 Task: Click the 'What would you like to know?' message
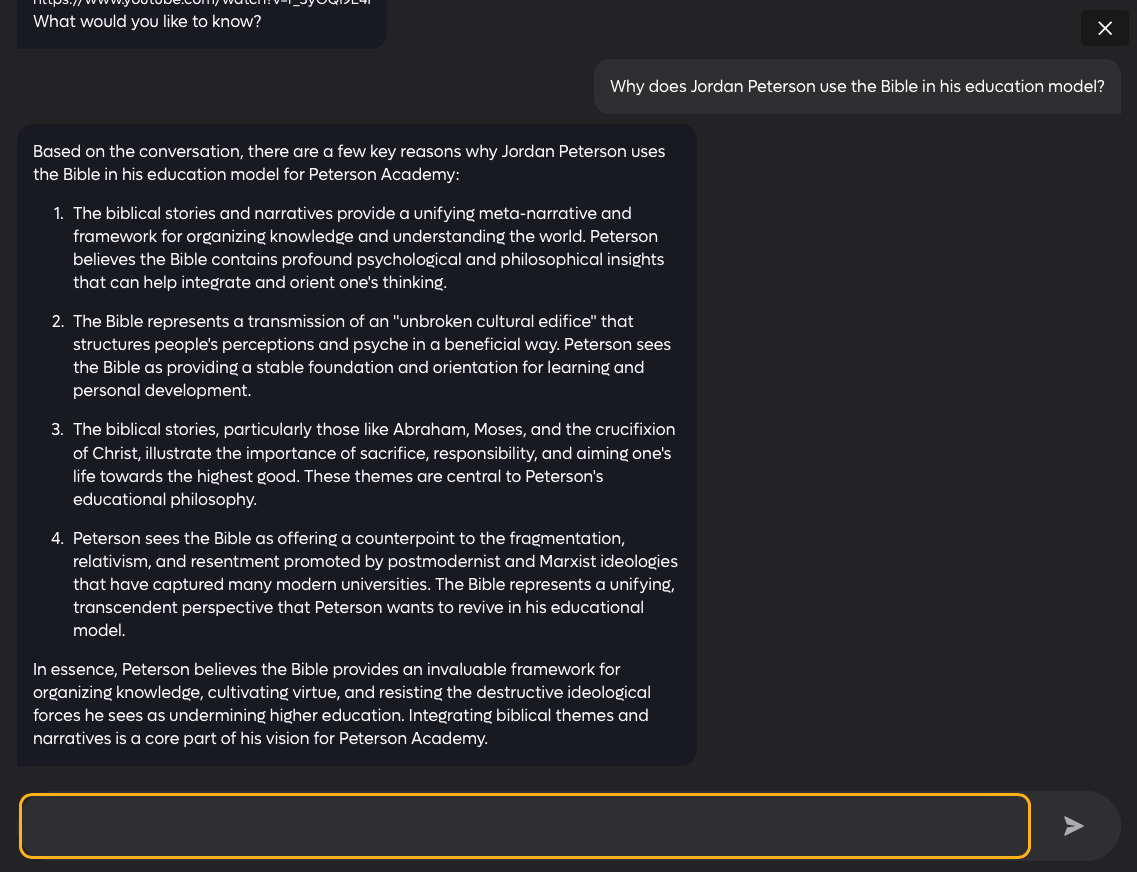pos(147,21)
